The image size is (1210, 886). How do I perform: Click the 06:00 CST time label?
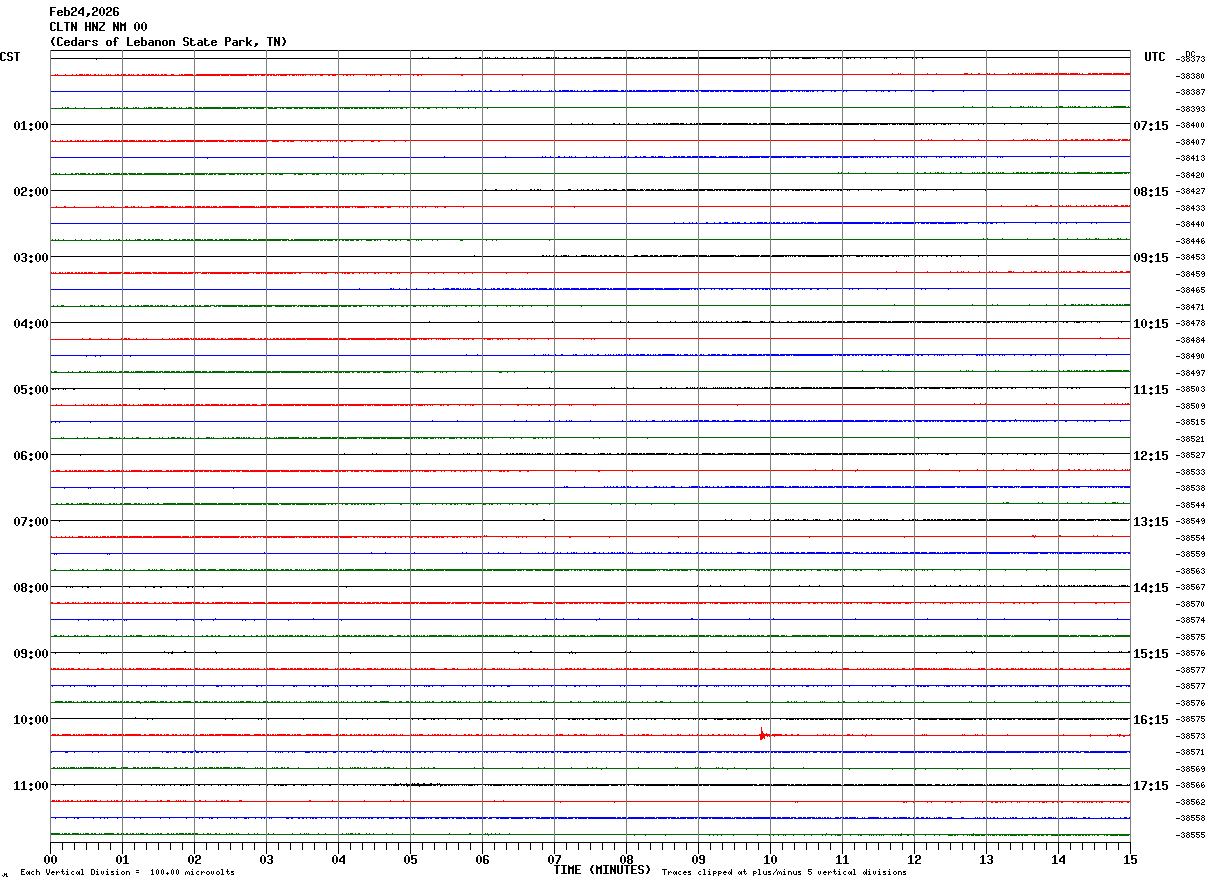point(31,455)
